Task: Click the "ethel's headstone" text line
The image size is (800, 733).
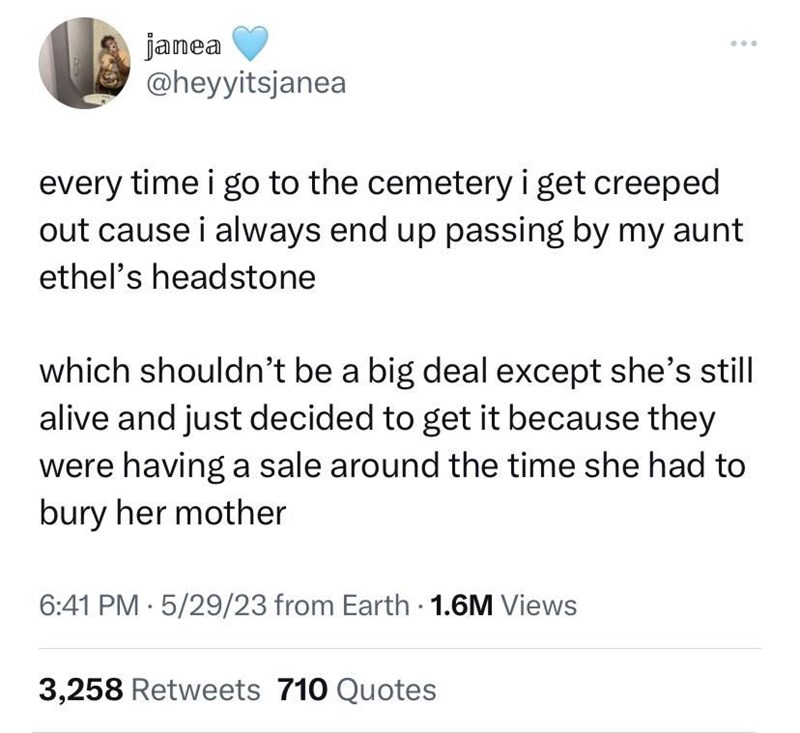Action: click(x=177, y=276)
